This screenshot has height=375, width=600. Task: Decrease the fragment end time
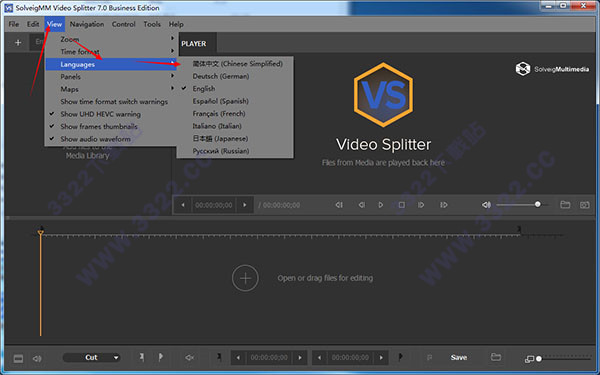[x=319, y=358]
